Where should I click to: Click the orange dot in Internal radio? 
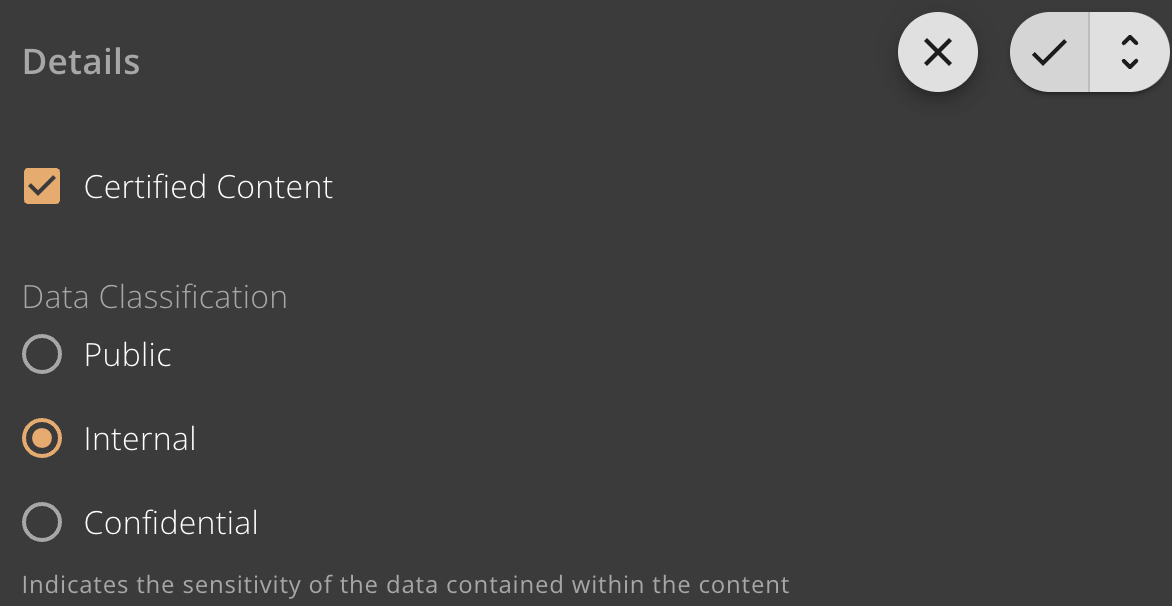(x=42, y=438)
